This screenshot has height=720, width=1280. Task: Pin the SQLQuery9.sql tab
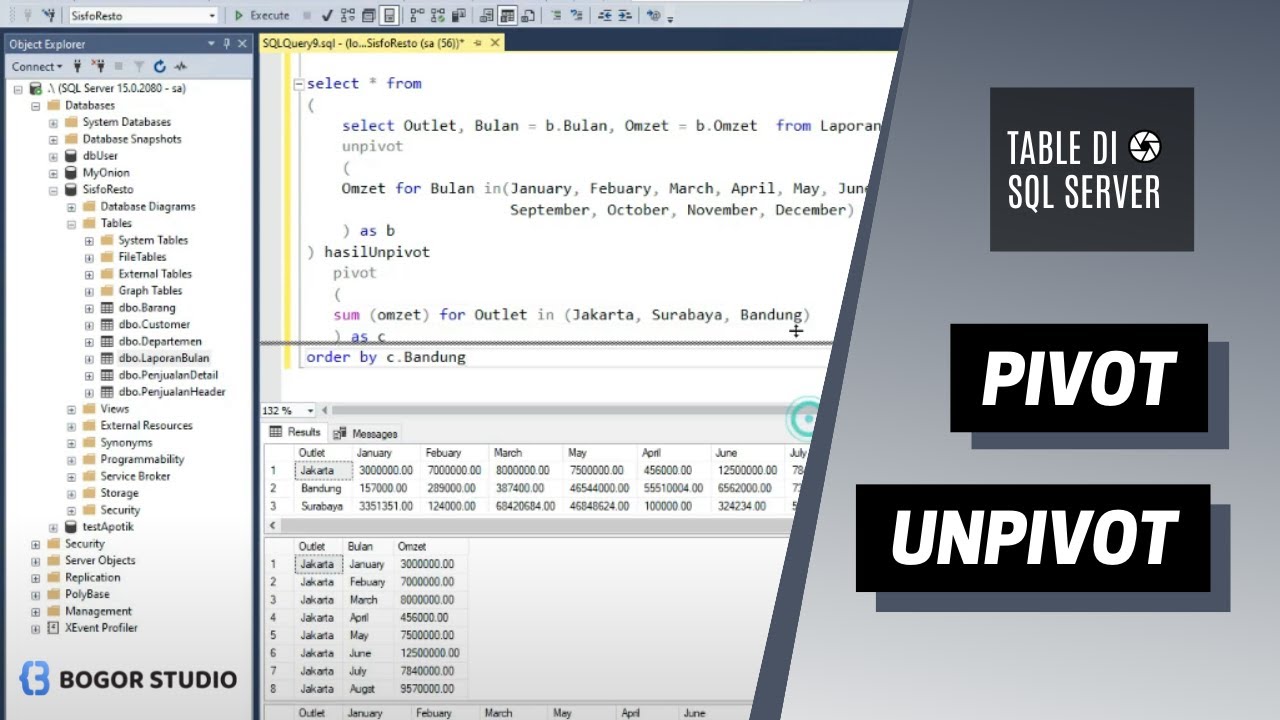(478, 43)
